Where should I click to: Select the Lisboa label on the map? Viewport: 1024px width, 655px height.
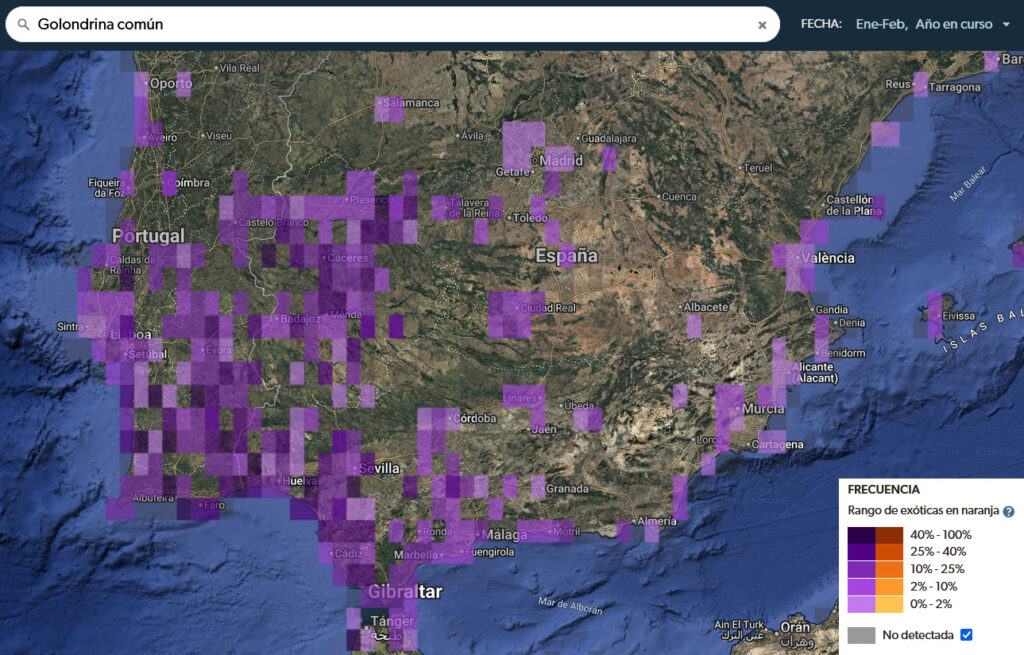pyautogui.click(x=130, y=335)
